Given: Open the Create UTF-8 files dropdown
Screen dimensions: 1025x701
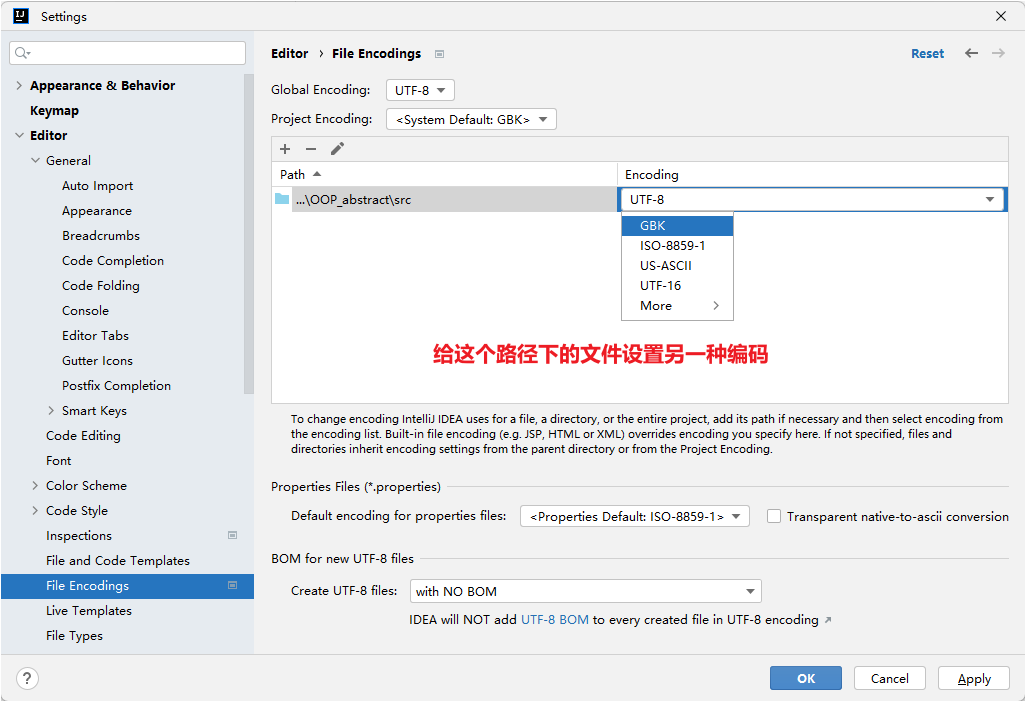Looking at the screenshot, I should coord(586,591).
